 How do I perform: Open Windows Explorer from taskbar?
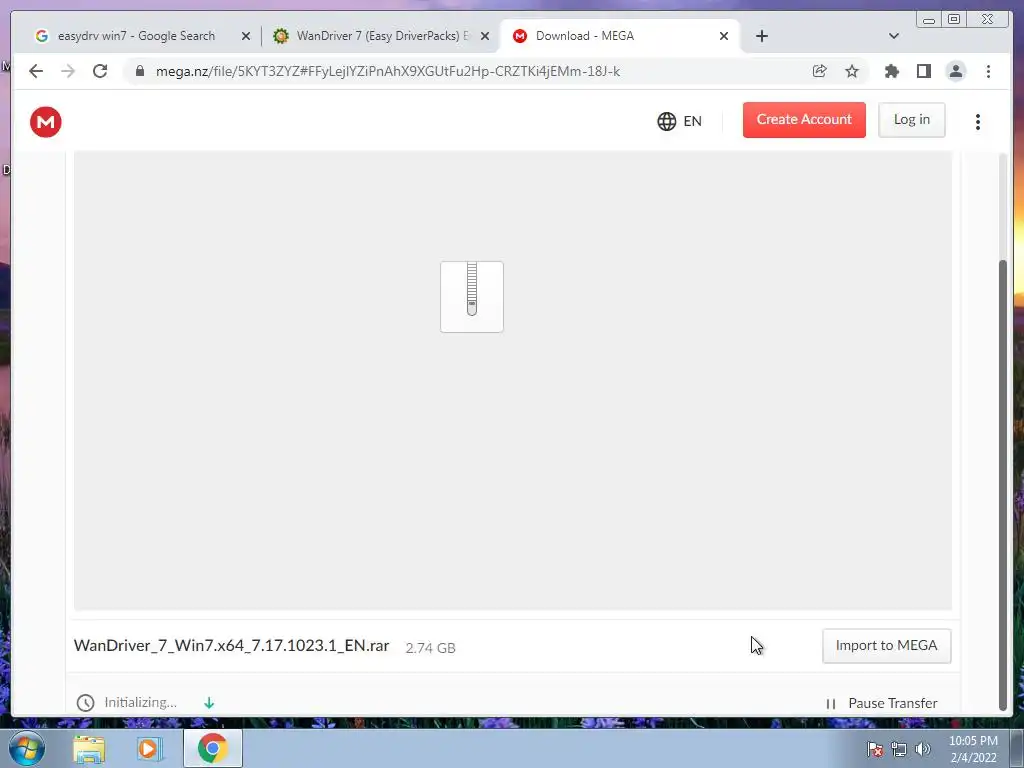(x=89, y=748)
